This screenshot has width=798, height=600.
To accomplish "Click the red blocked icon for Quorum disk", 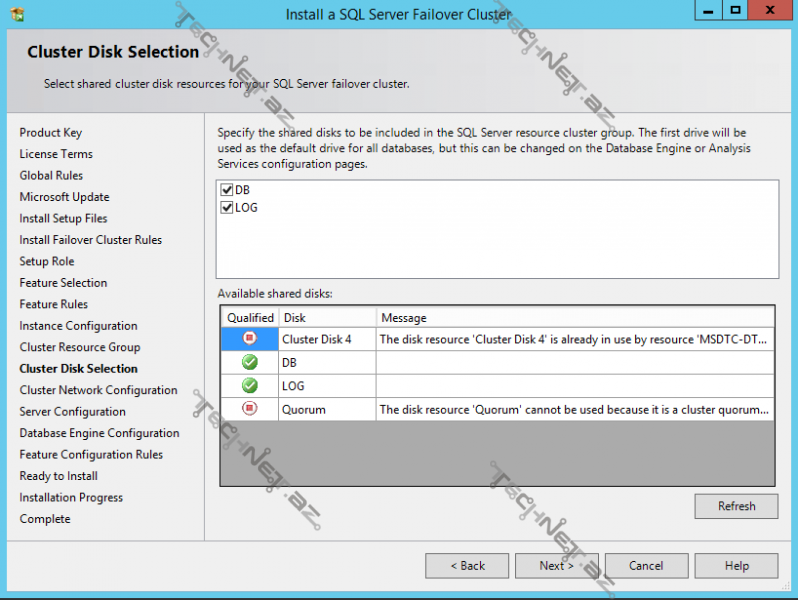I will [x=250, y=409].
